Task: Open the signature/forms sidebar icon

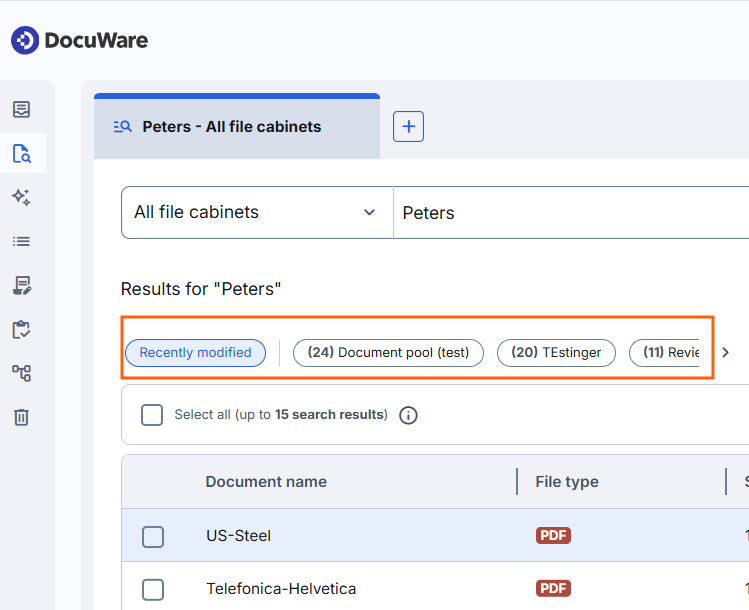Action: click(x=21, y=285)
